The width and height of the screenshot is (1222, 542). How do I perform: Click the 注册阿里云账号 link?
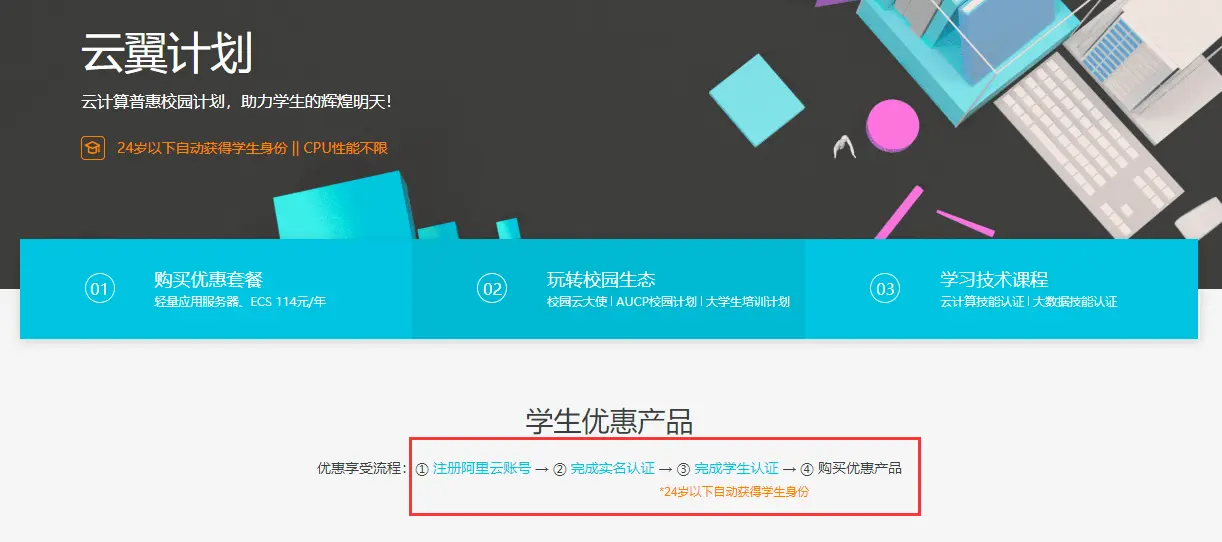[482, 468]
